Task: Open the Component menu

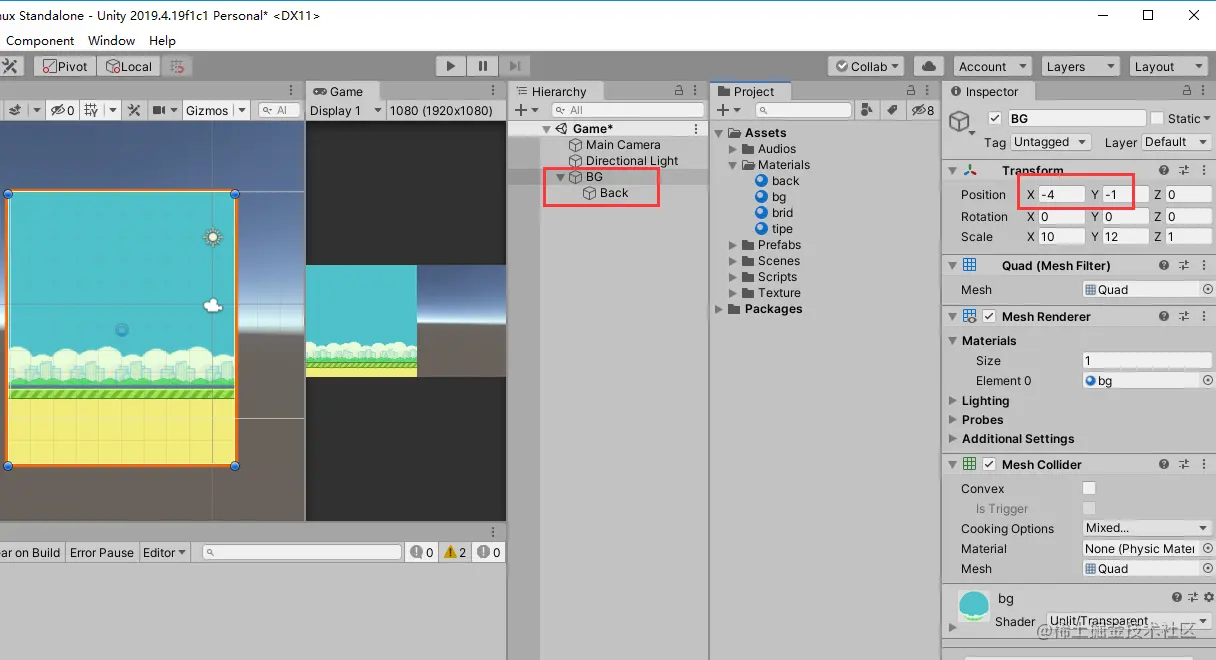Action: [x=40, y=40]
